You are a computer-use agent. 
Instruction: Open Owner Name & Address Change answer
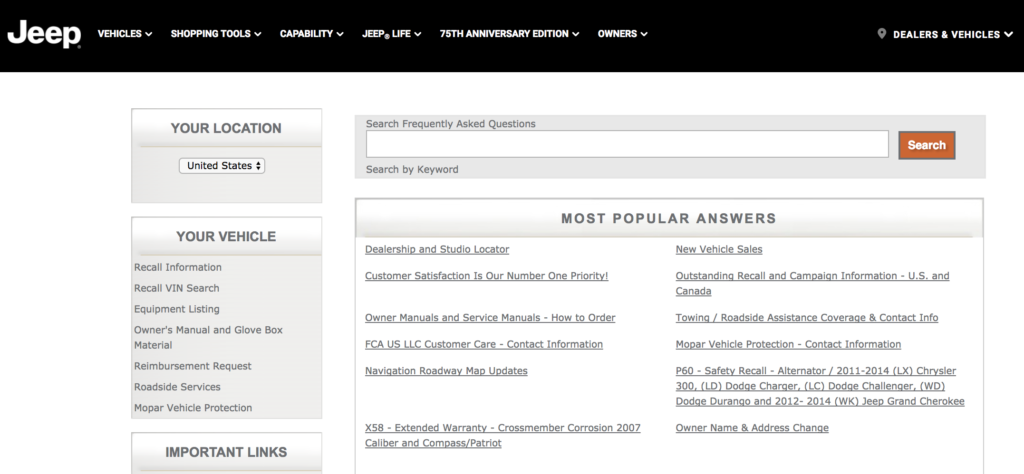752,428
